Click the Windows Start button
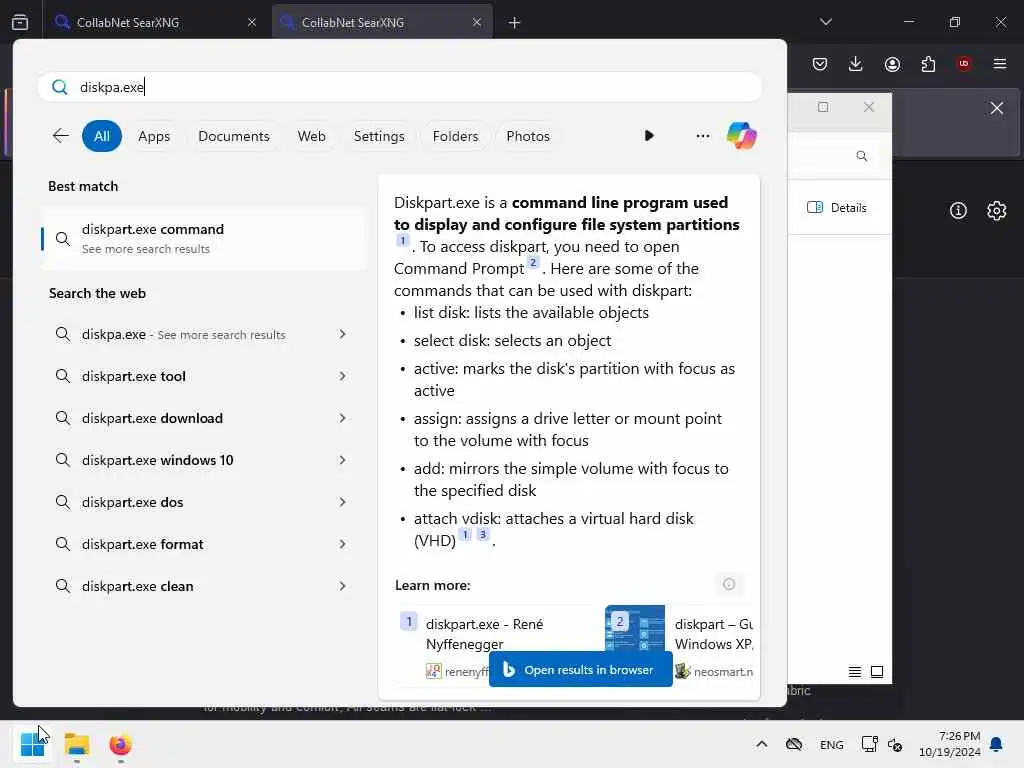The image size is (1024, 768). (x=32, y=744)
